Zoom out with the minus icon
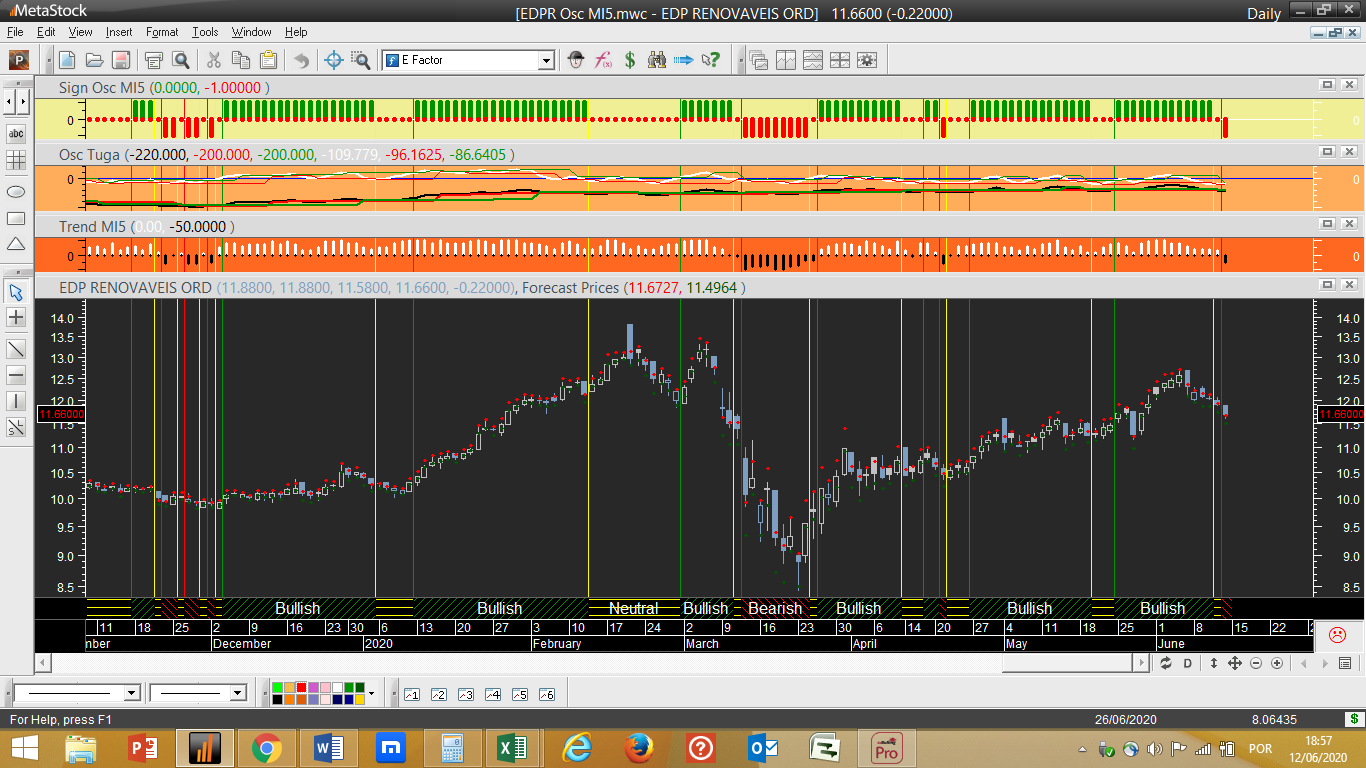The image size is (1366, 768). 1256,663
